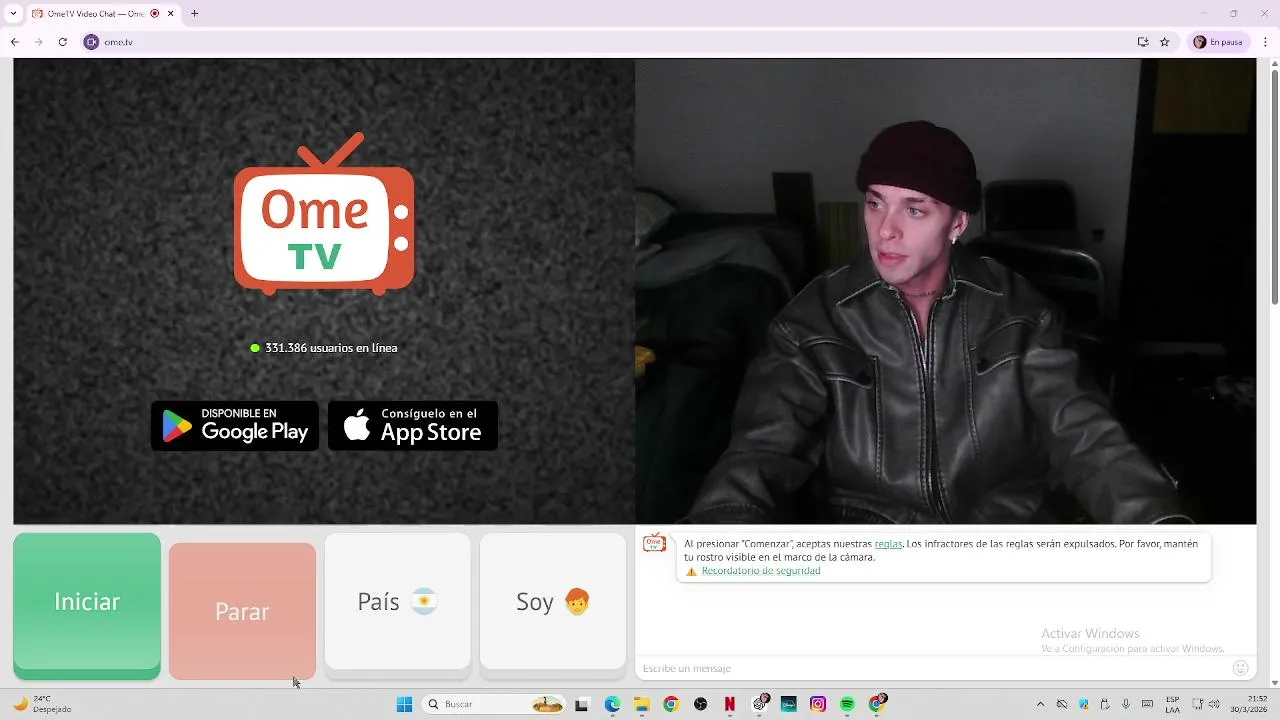Image resolution: width=1280 pixels, height=720 pixels.
Task: Click the taskbar Buscar search box
Action: (496, 704)
